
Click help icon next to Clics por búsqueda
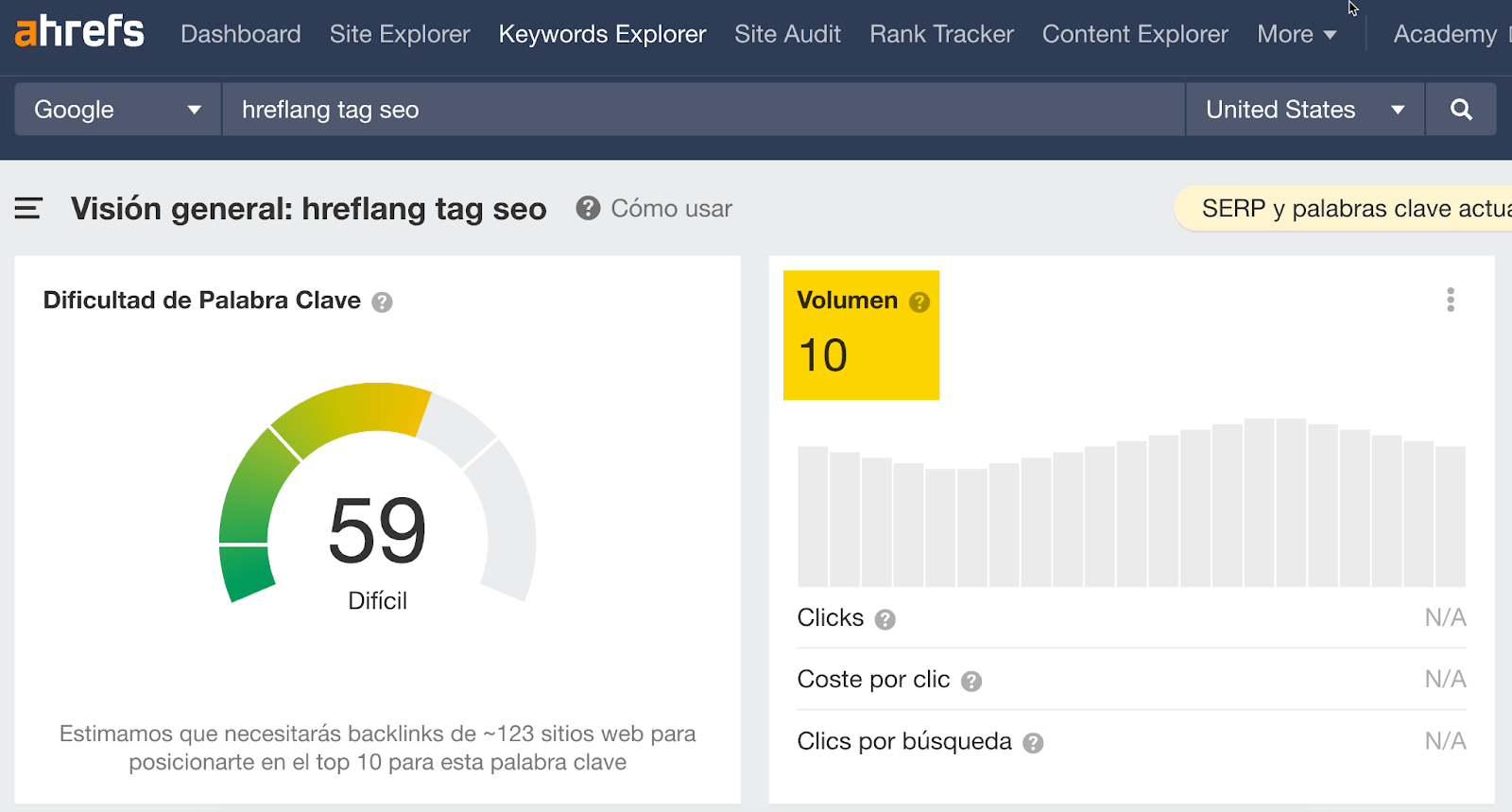pyautogui.click(x=1034, y=743)
